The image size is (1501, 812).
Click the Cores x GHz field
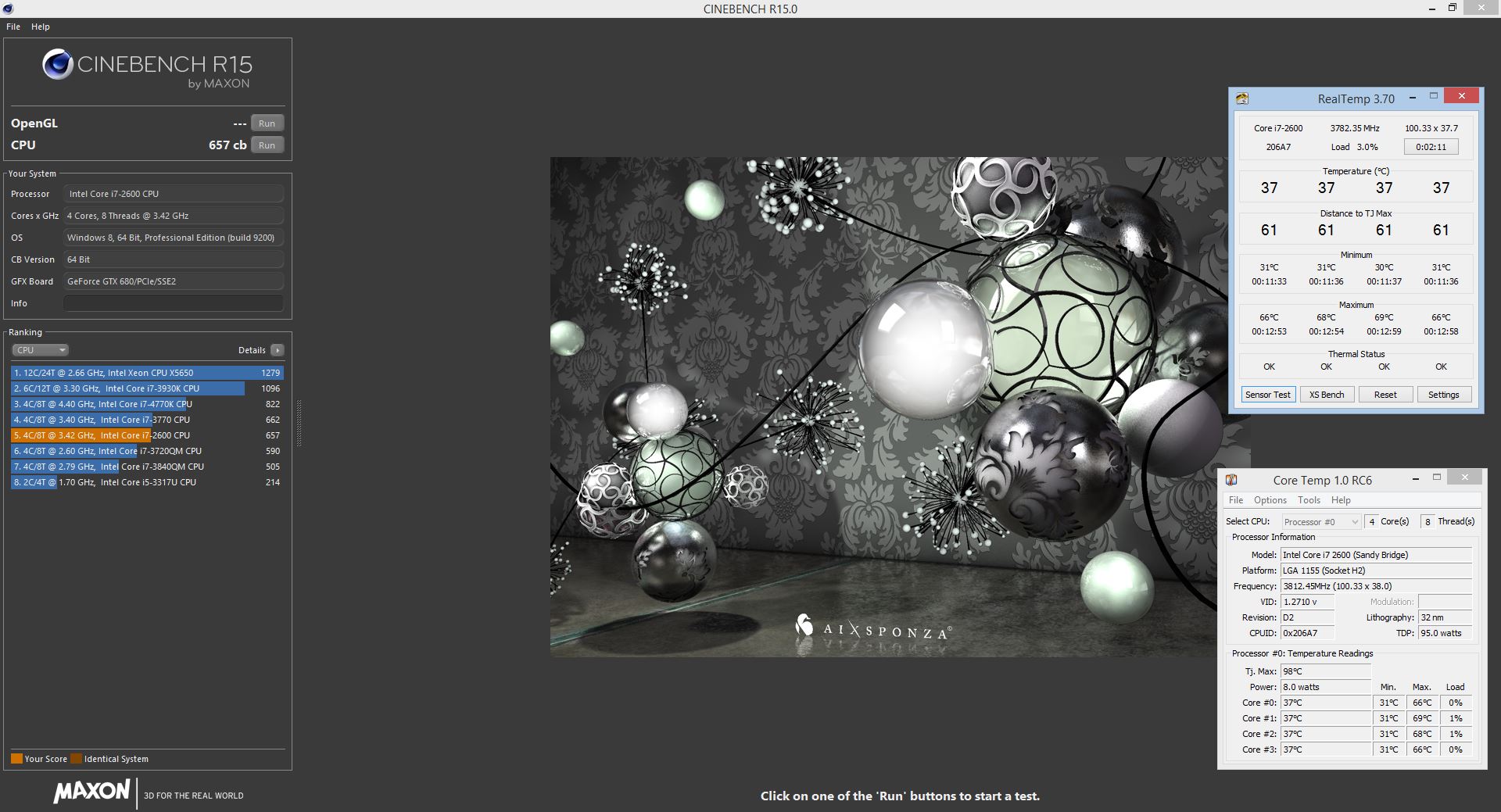point(174,216)
